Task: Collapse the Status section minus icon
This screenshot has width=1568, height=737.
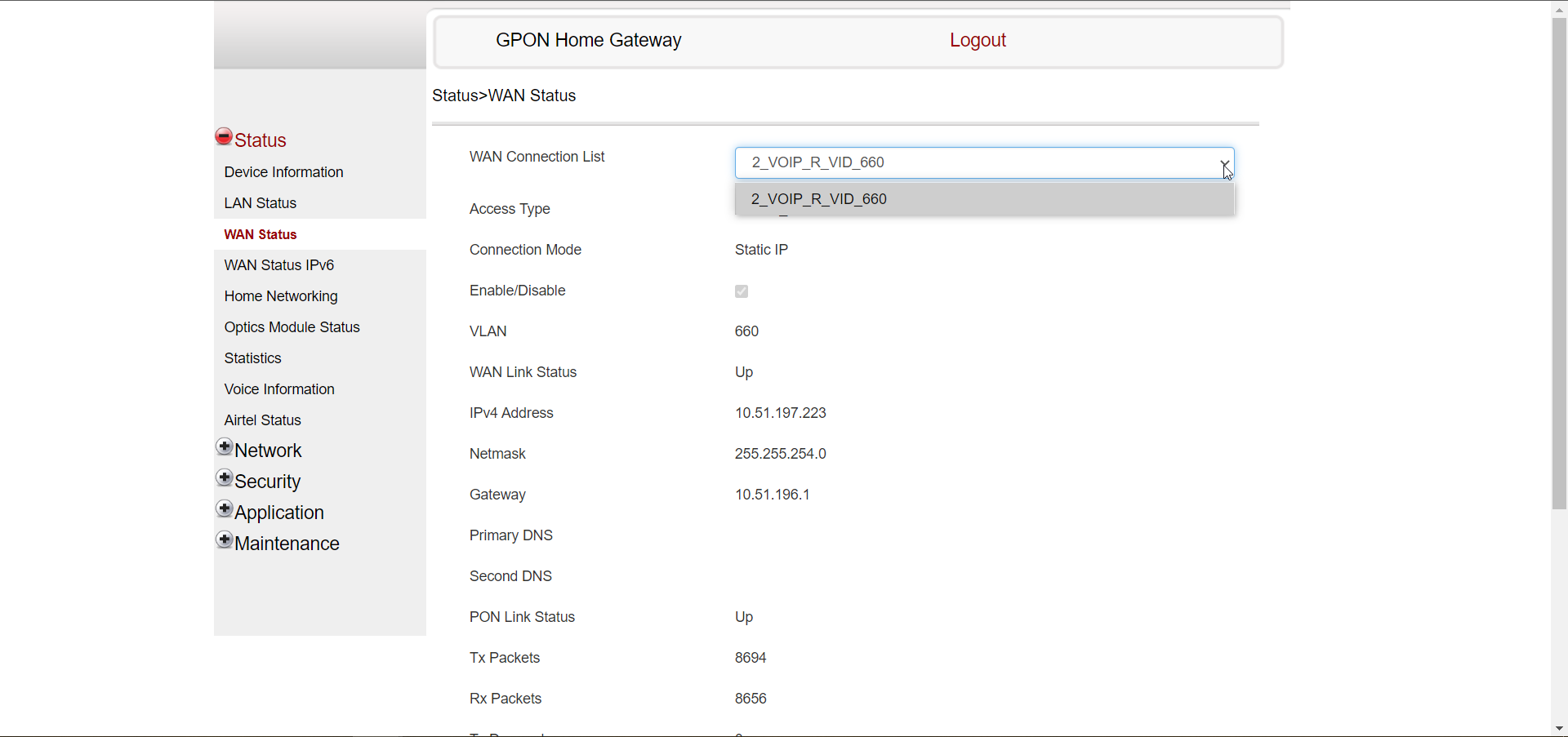Action: tap(224, 137)
